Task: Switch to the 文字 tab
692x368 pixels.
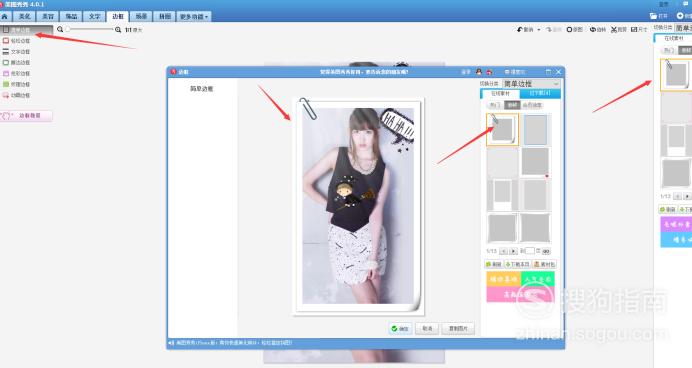Action: [94, 16]
